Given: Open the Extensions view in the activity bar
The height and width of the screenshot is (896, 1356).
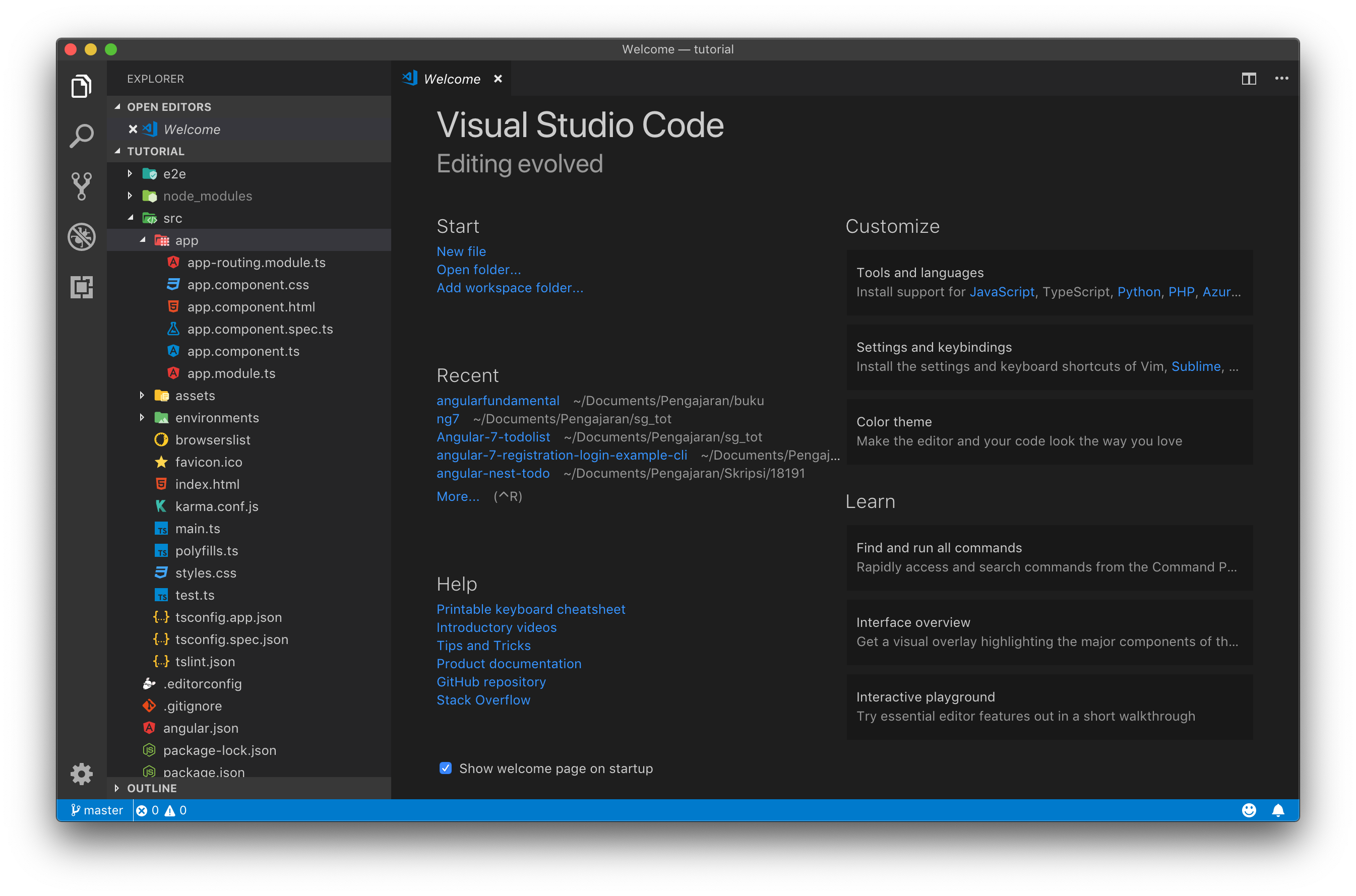Looking at the screenshot, I should [x=81, y=287].
